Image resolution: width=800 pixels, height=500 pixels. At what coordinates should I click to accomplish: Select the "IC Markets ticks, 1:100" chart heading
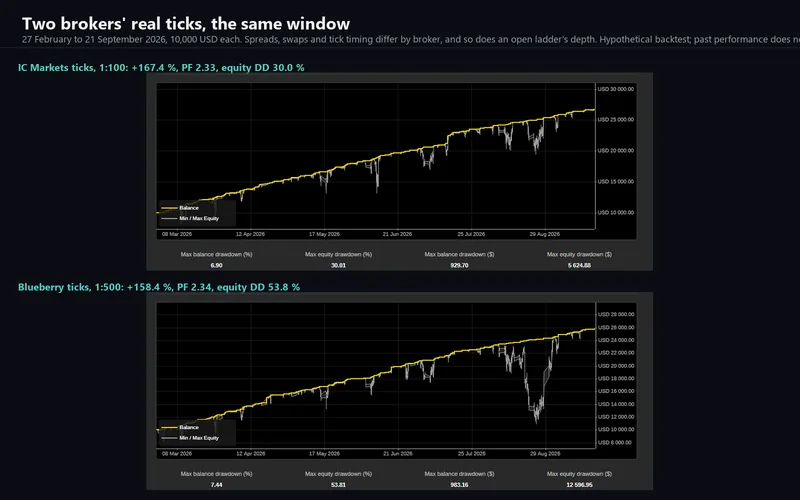pyautogui.click(x=161, y=67)
